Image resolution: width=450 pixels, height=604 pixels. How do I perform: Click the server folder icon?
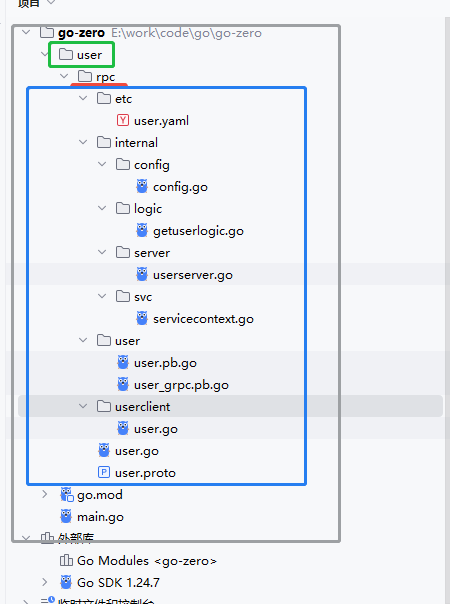pyautogui.click(x=123, y=252)
